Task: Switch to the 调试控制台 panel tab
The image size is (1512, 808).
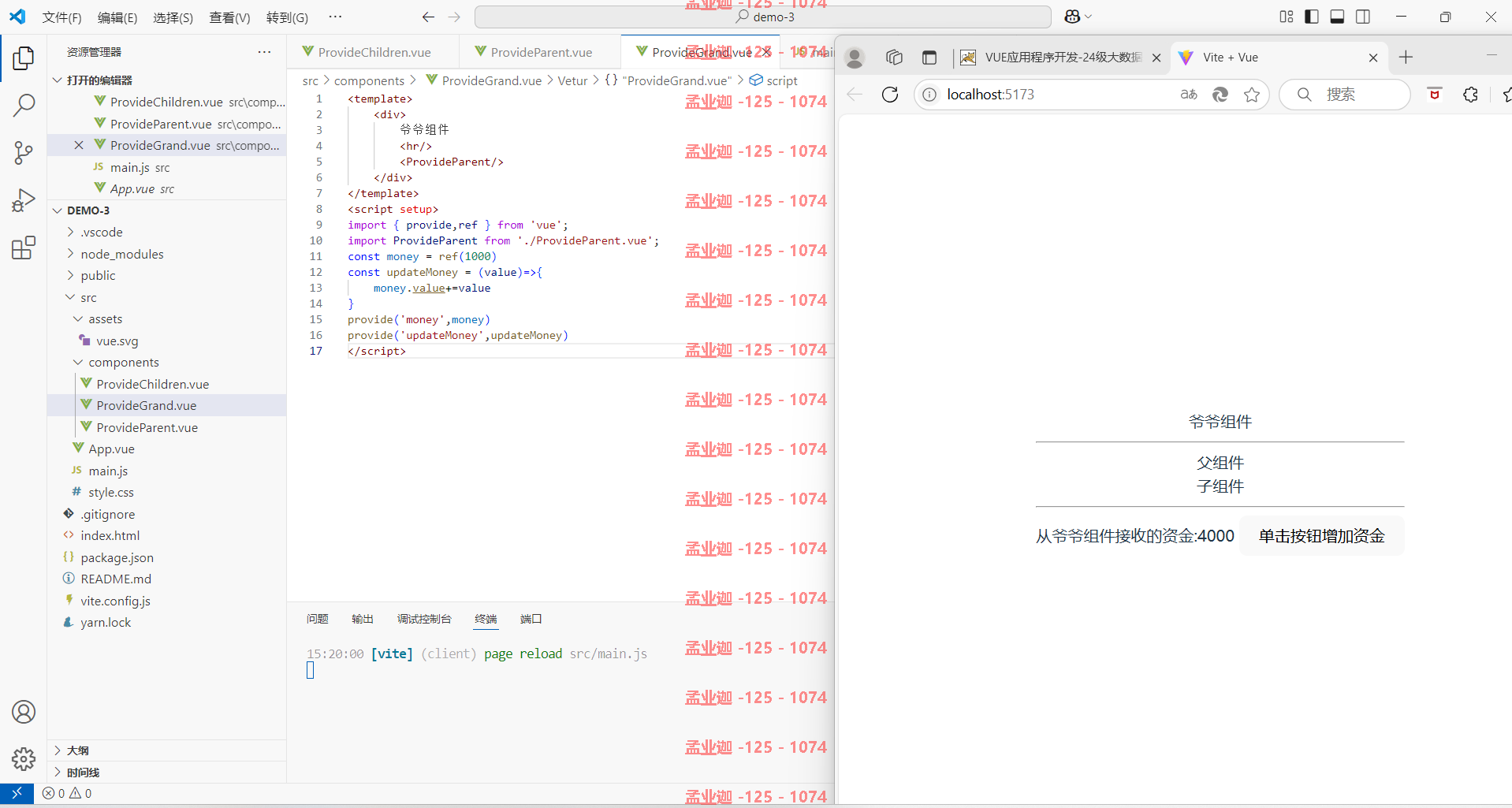Action: [424, 619]
